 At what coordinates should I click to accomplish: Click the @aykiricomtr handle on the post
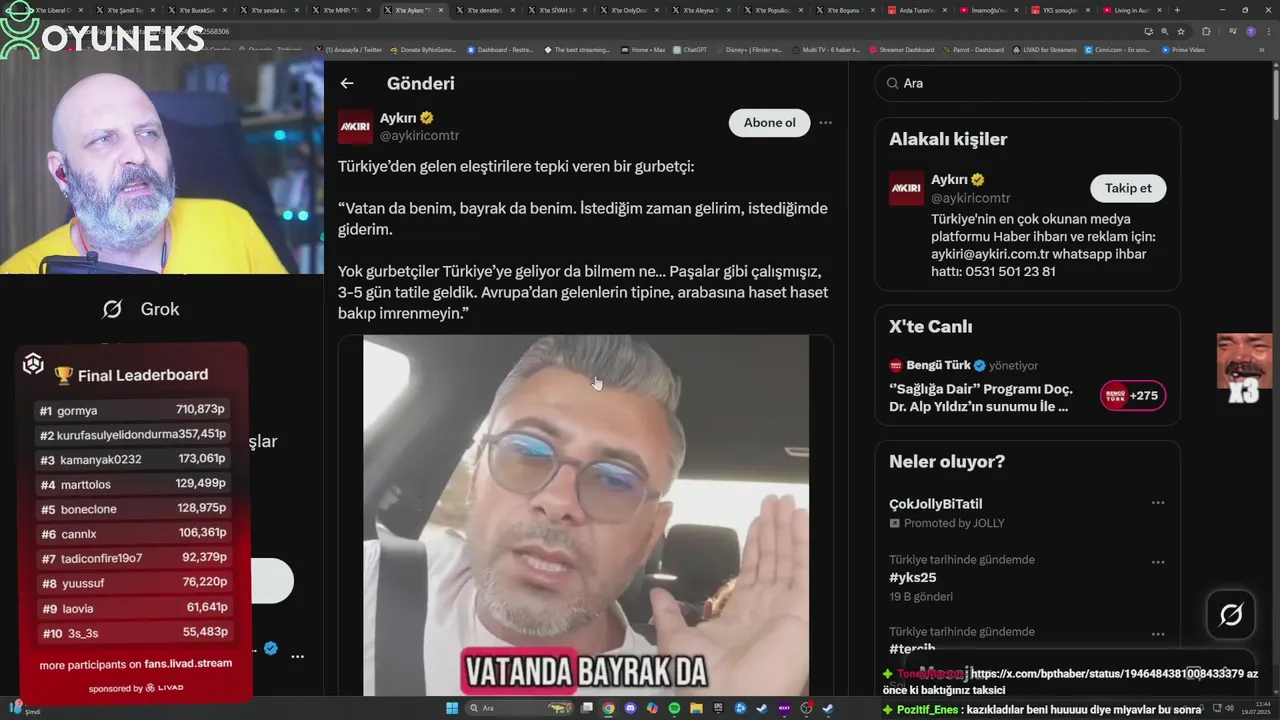419,136
